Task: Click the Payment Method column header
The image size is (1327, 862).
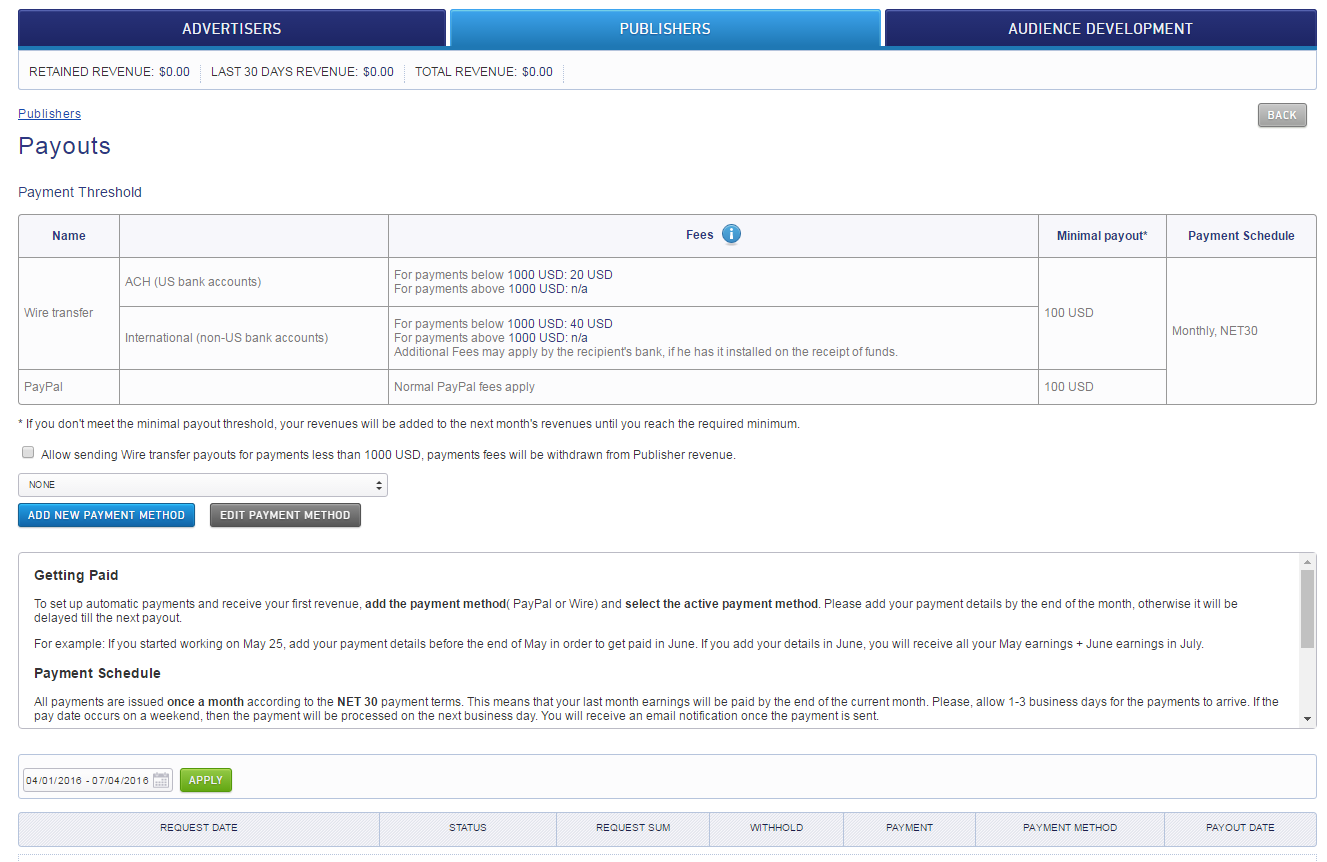Action: point(1070,828)
